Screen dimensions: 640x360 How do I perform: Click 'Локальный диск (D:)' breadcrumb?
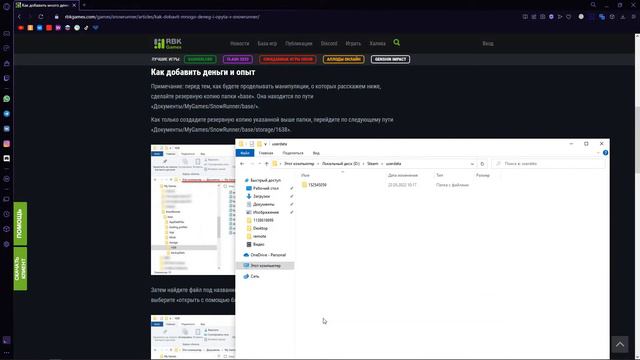point(341,164)
